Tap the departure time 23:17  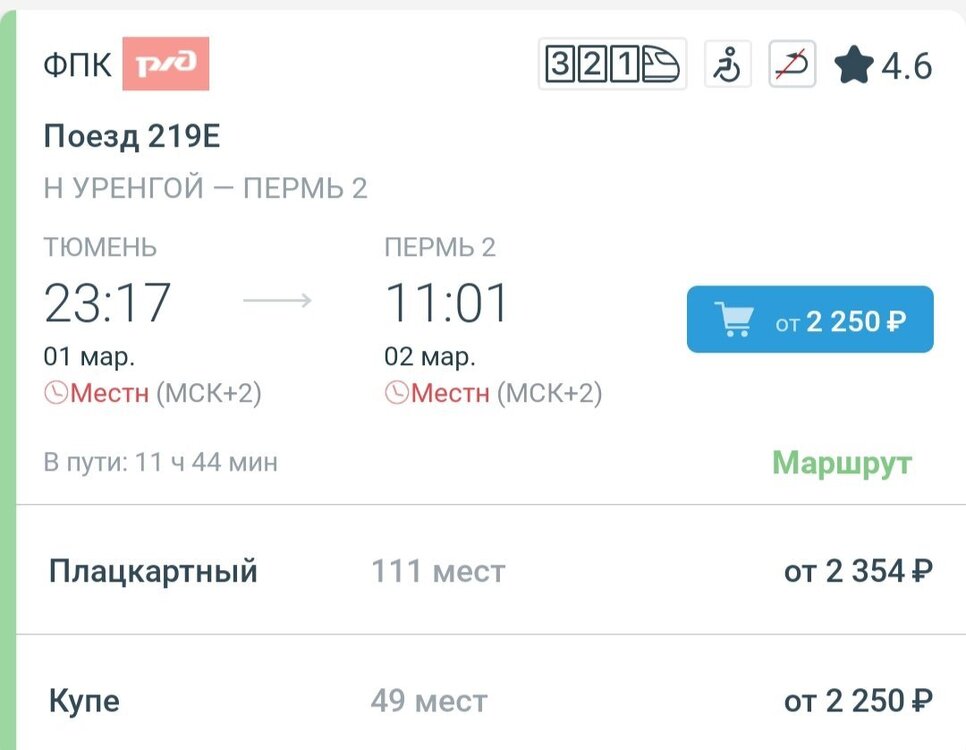[x=107, y=303]
